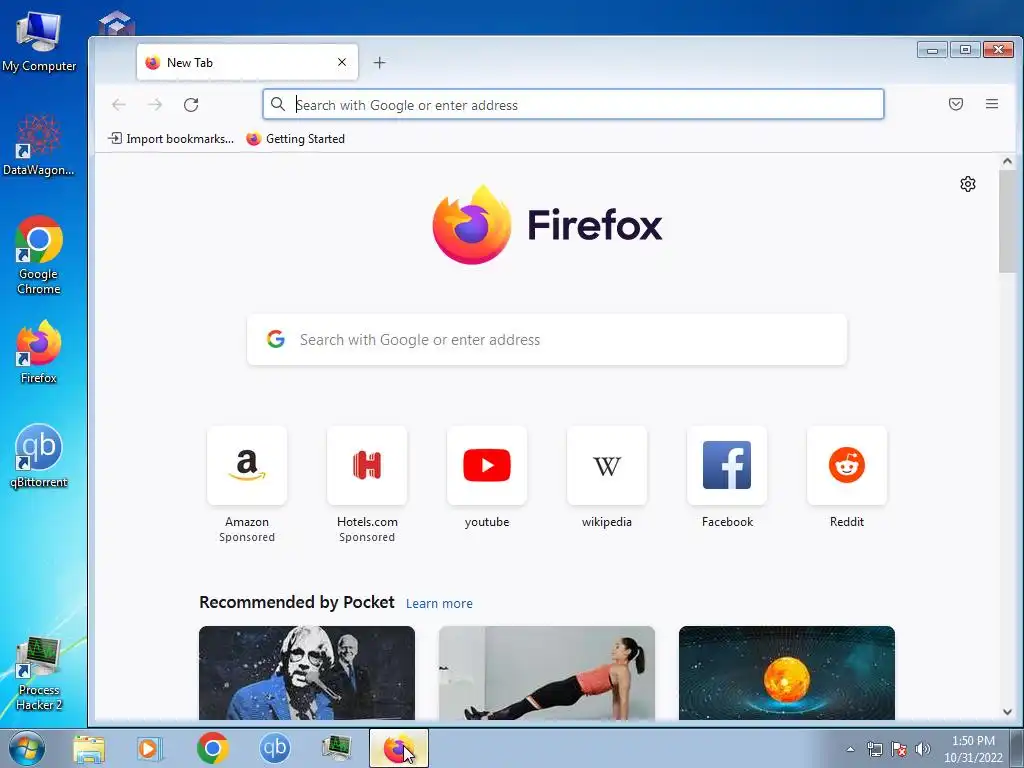
Task: Close the New Tab tab
Action: pyautogui.click(x=342, y=62)
